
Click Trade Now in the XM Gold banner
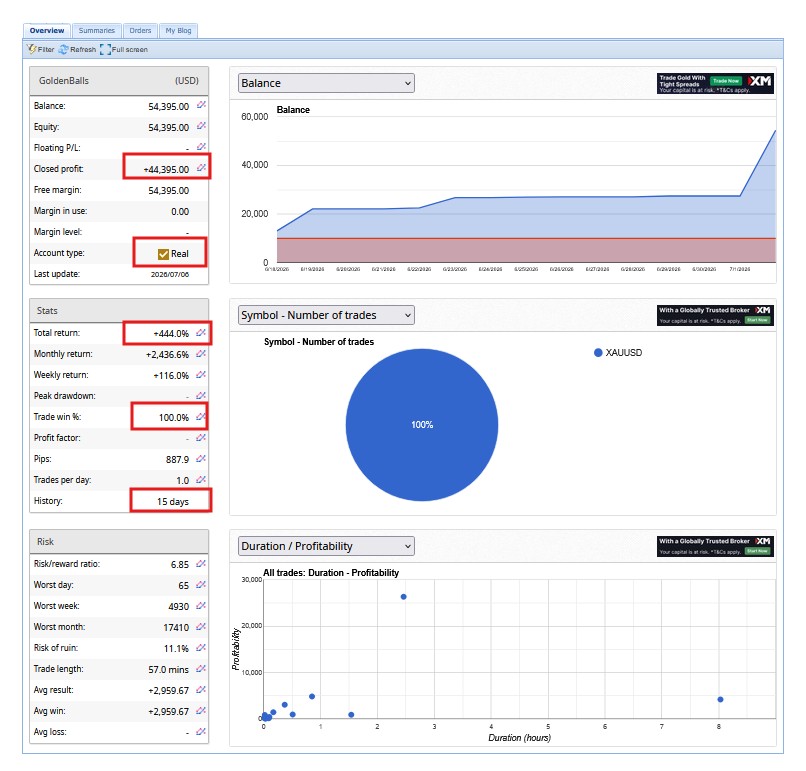[726, 81]
